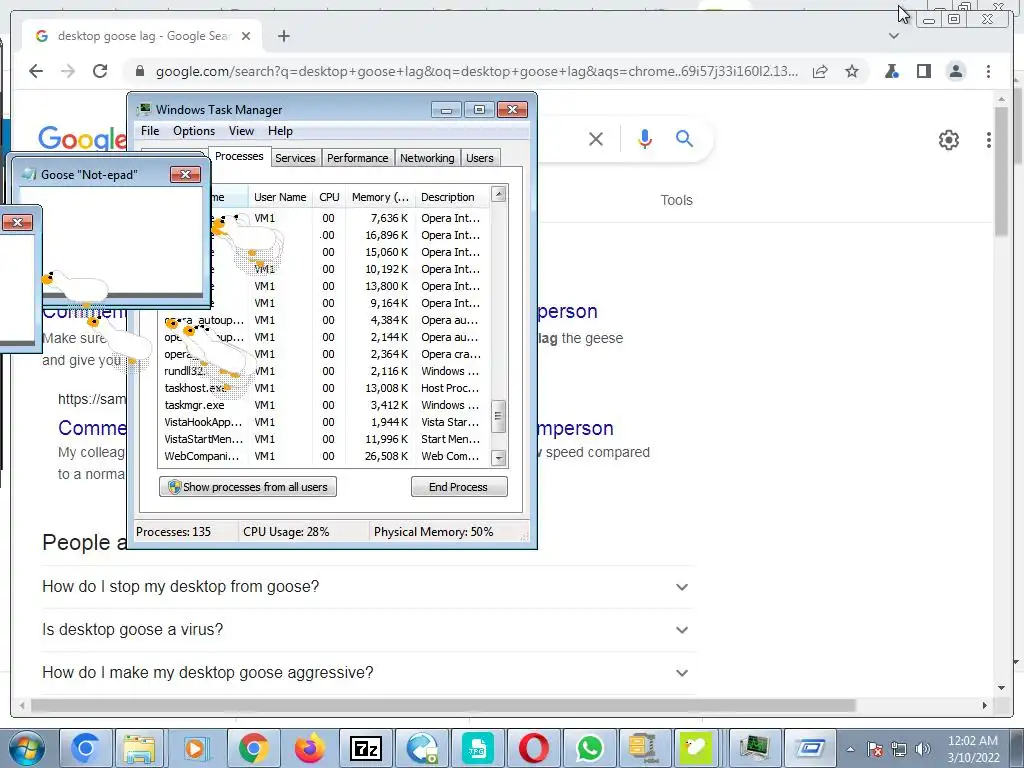Open the network tray icon
Screen dimensions: 1024x768
click(x=899, y=750)
